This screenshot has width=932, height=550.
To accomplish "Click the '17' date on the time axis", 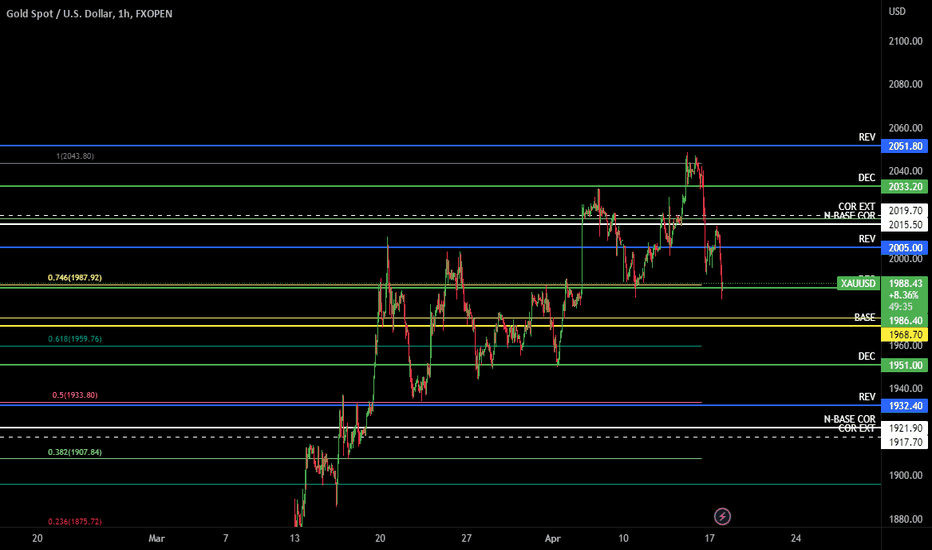I will (710, 539).
